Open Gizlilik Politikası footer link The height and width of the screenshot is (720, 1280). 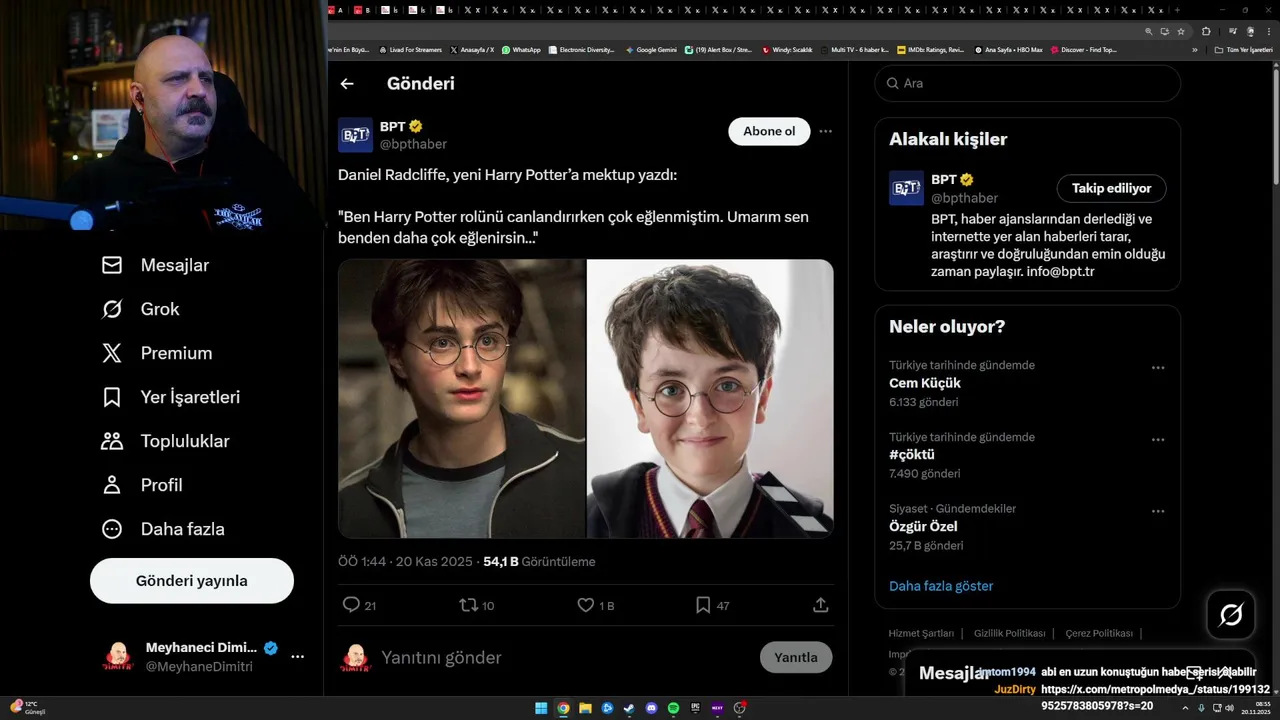pos(1009,633)
